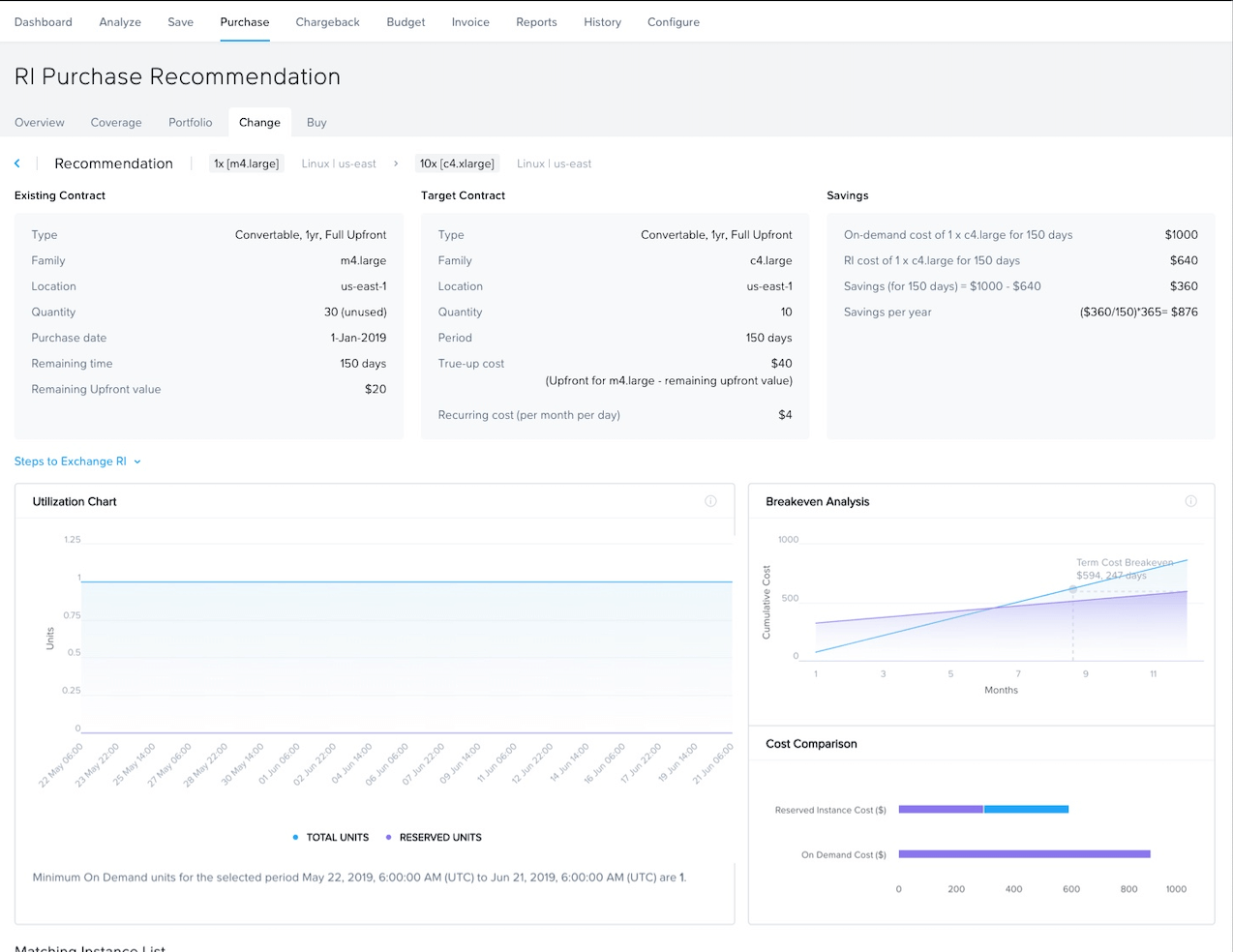Open the Portfolio tab
This screenshot has height=952, width=1233.
(190, 123)
